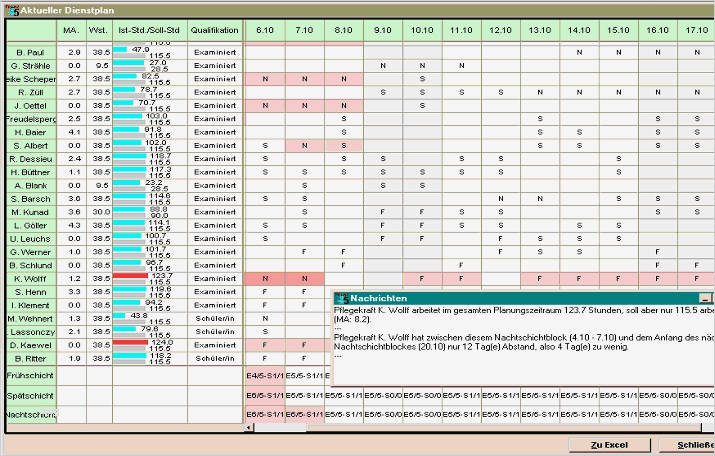Click K. Wolff's red hours bar 123.7
This screenshot has width=715, height=456.
(x=130, y=276)
